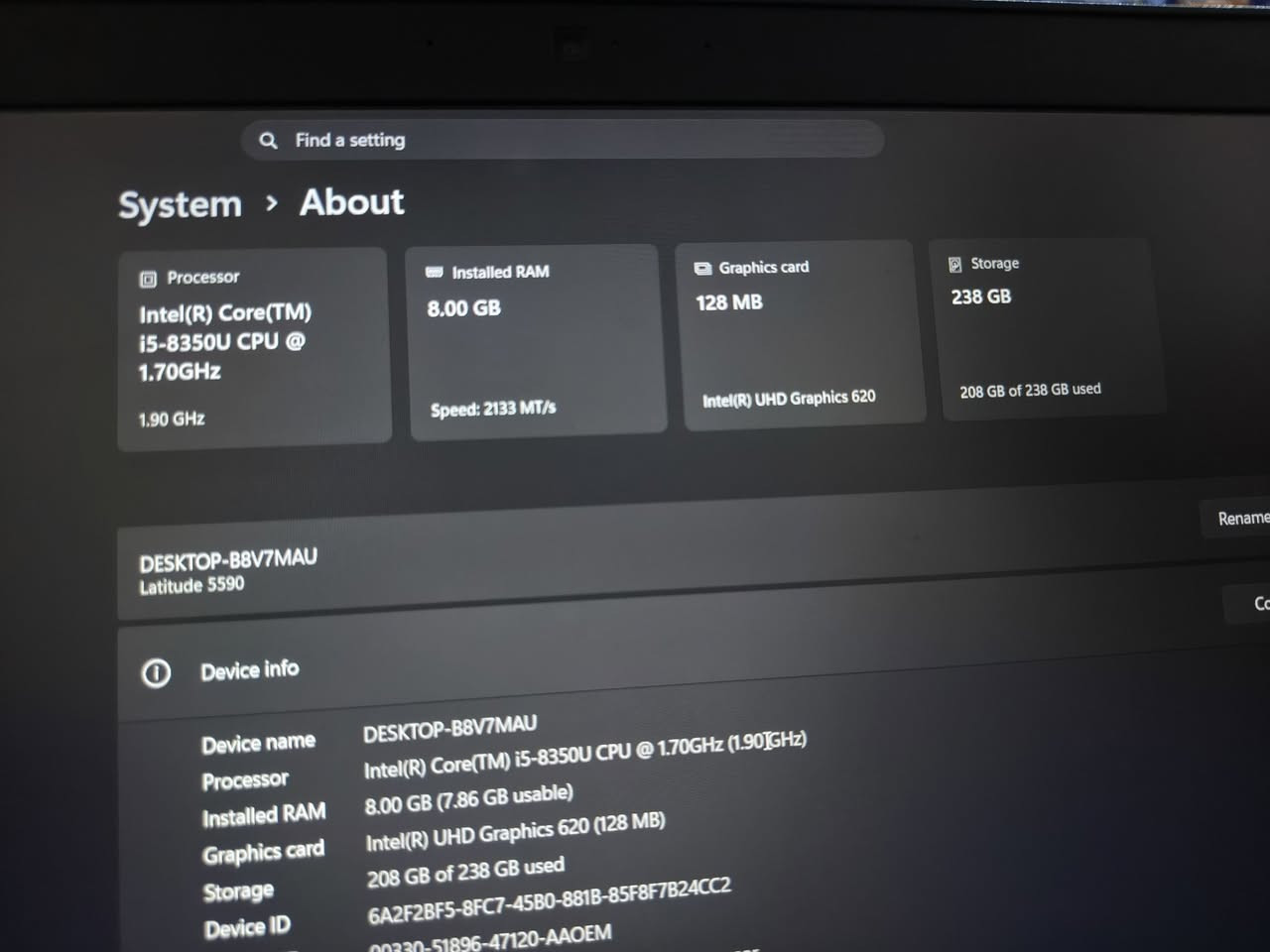The width and height of the screenshot is (1270, 952).
Task: Select Intel(R) UHD Graphics 620 (128 MB) value
Action: pos(515,832)
